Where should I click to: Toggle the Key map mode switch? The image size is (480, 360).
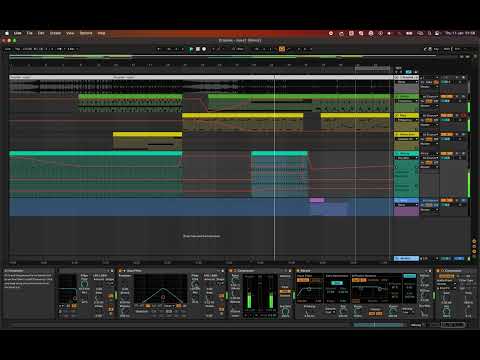(436, 49)
